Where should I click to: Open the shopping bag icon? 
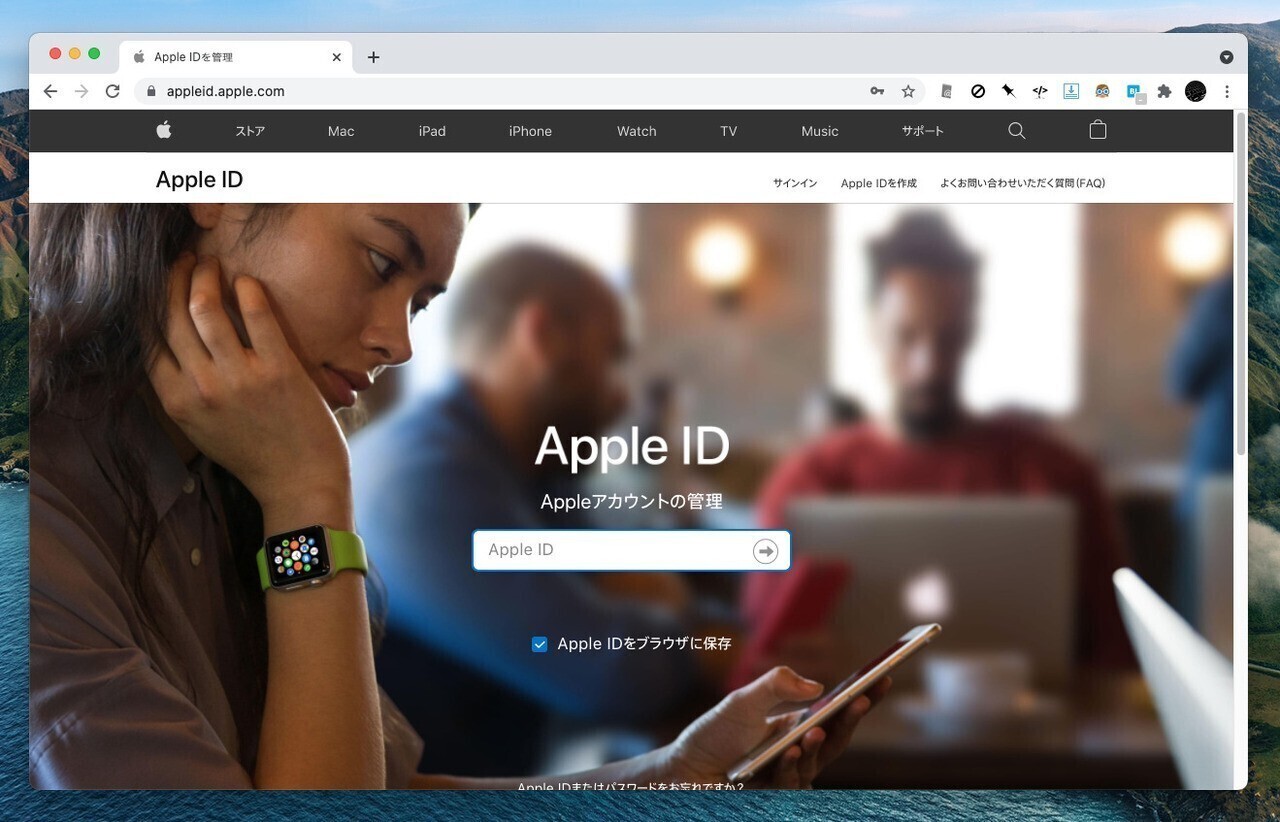point(1098,130)
